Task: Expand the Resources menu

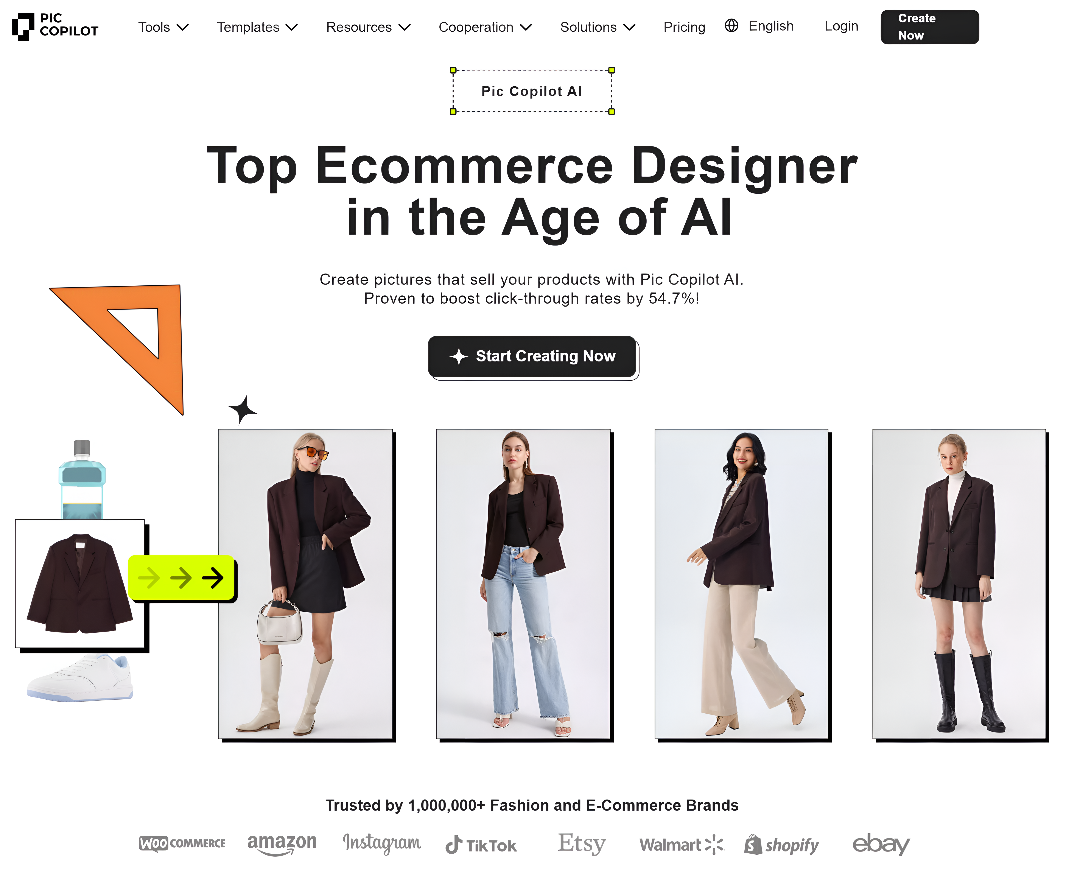Action: tap(368, 27)
